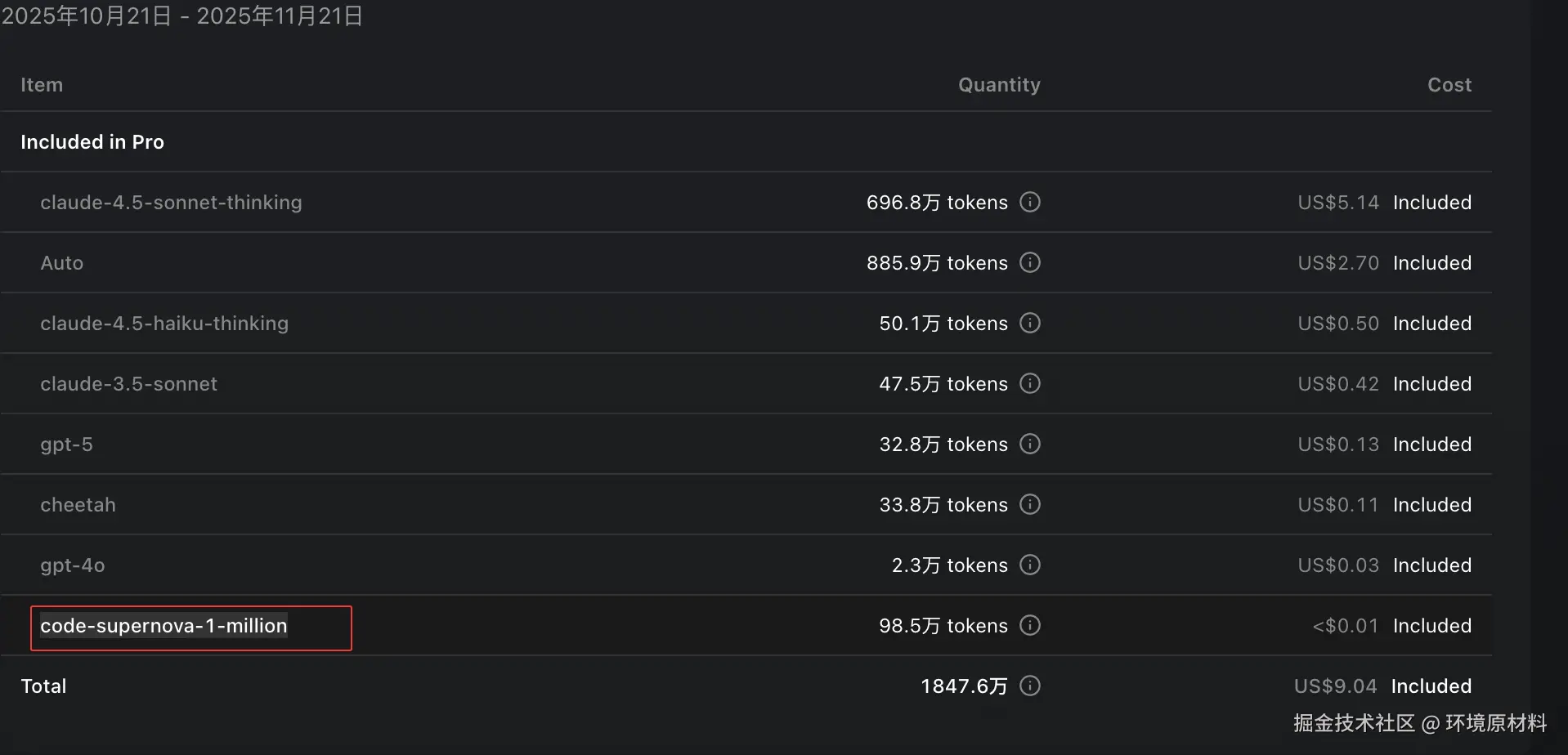The height and width of the screenshot is (755, 1568).
Task: Click the Included in Pro section heading
Action: coord(92,142)
